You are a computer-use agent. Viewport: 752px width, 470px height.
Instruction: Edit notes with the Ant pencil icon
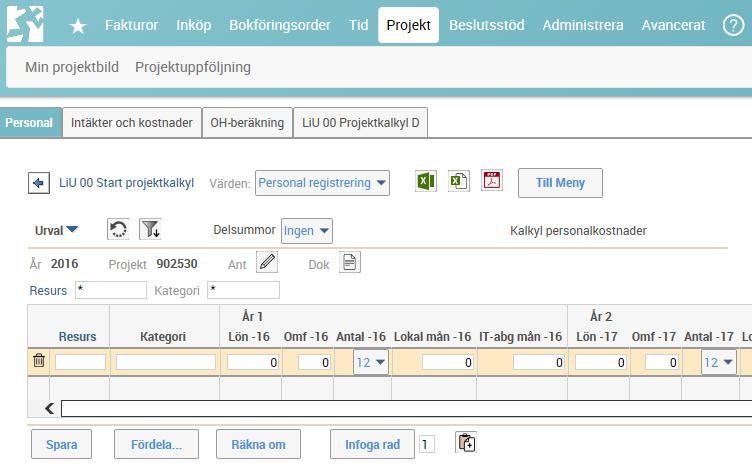[x=267, y=262]
